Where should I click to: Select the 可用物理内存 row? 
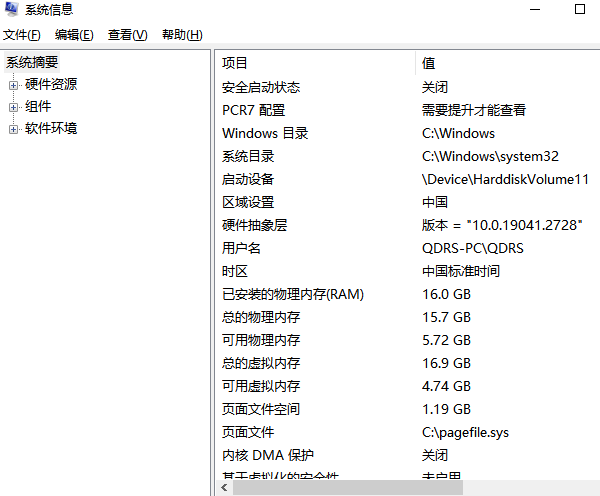pyautogui.click(x=408, y=340)
